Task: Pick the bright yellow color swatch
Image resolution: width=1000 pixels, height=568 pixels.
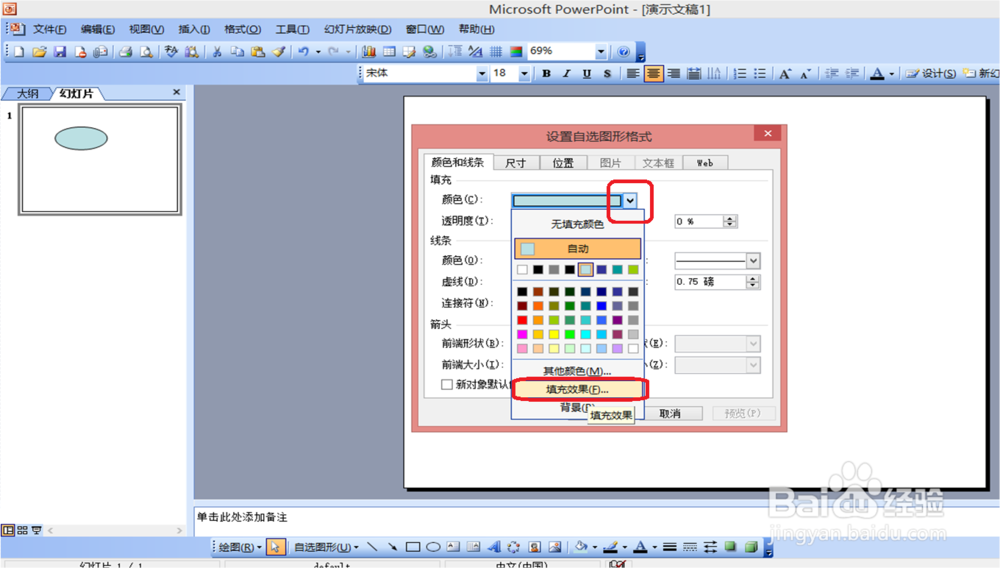Action: click(554, 334)
